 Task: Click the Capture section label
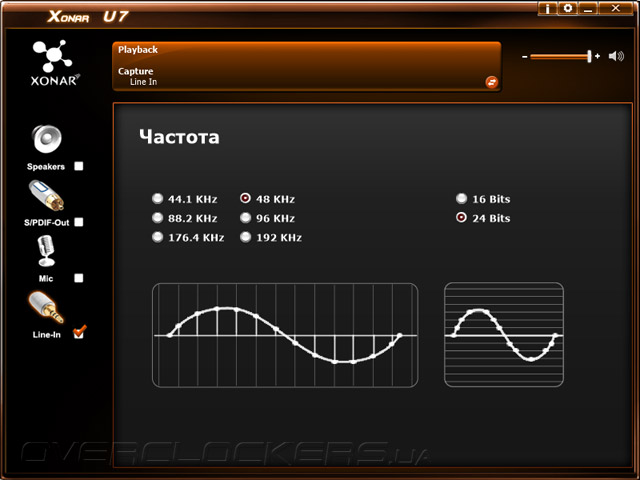[136, 71]
